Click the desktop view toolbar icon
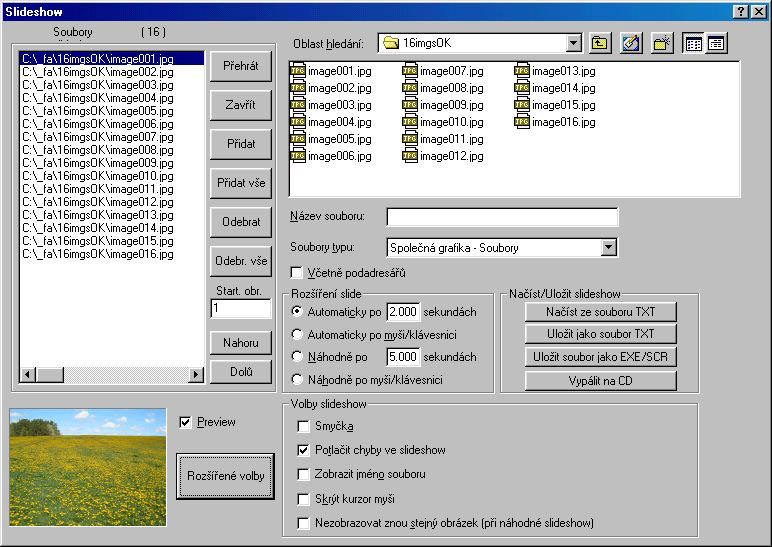This screenshot has height=547, width=772. 630,43
